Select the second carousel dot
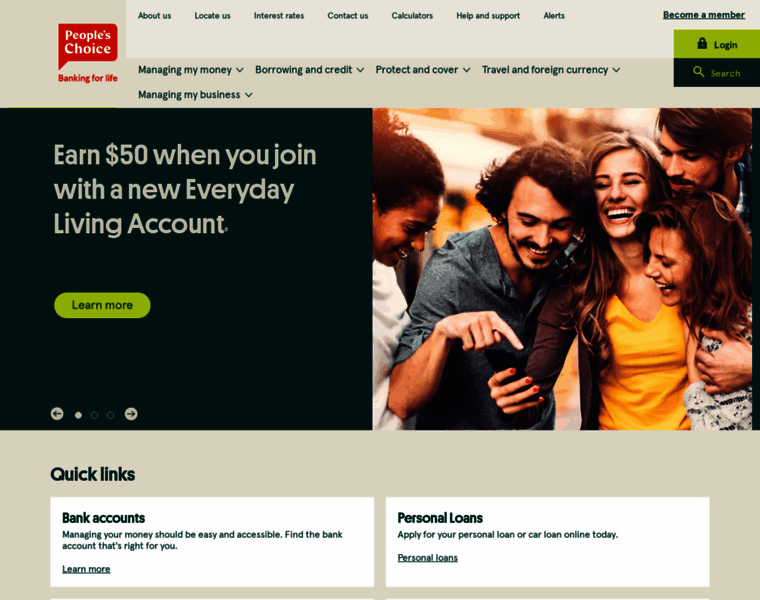Viewport: 760px width, 600px height. [95, 415]
